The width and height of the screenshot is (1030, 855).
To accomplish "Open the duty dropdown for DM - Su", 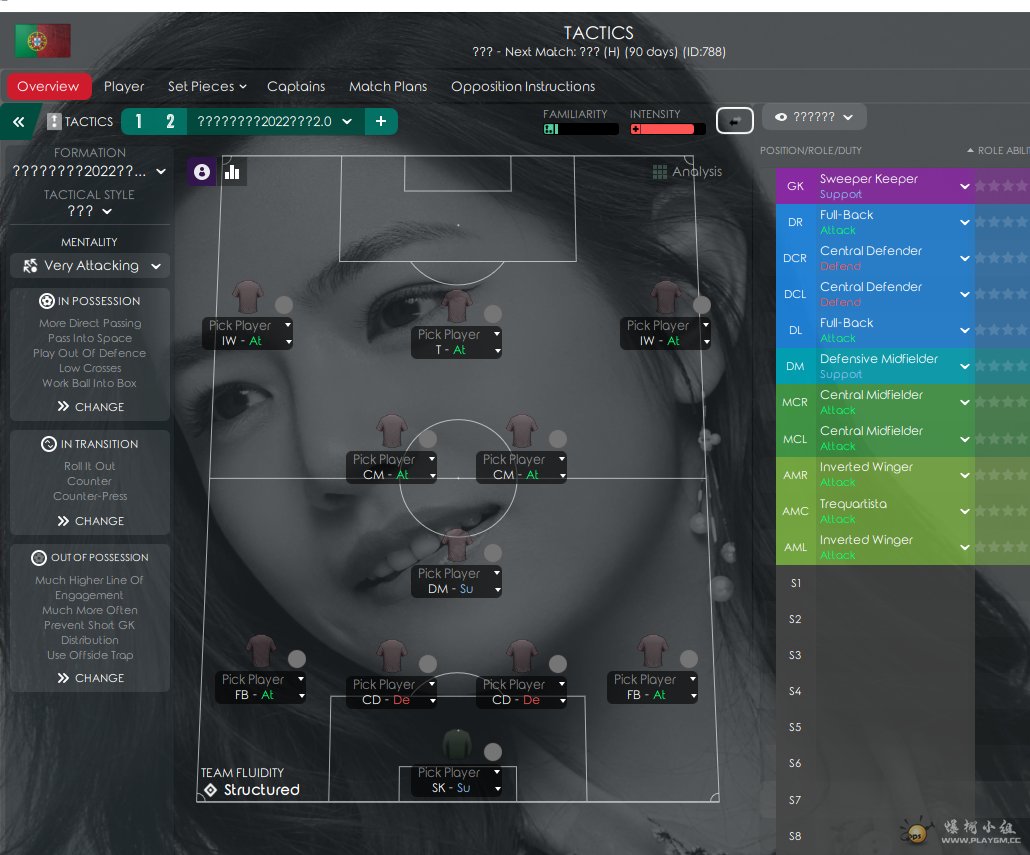I will [x=497, y=590].
